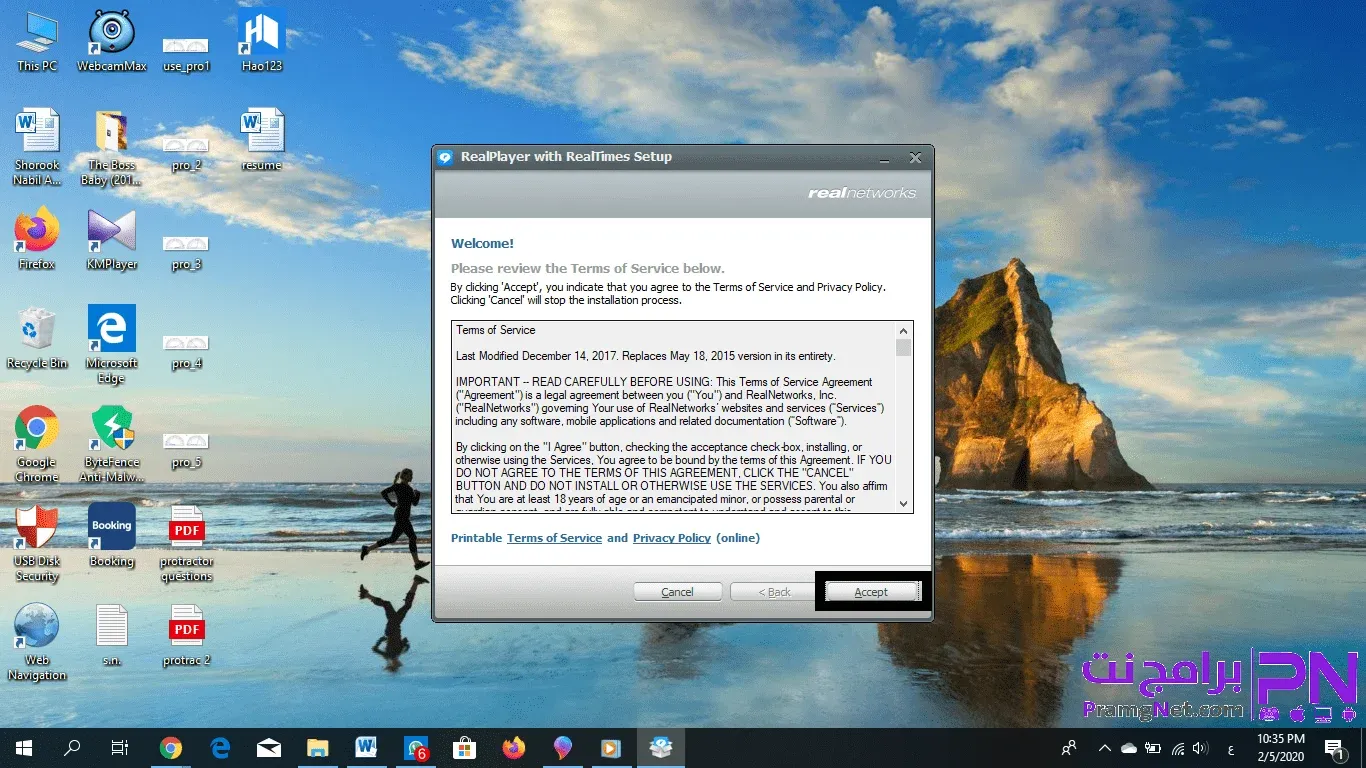1366x768 pixels.
Task: Click the active installer icon on the taskbar
Action: coord(660,747)
